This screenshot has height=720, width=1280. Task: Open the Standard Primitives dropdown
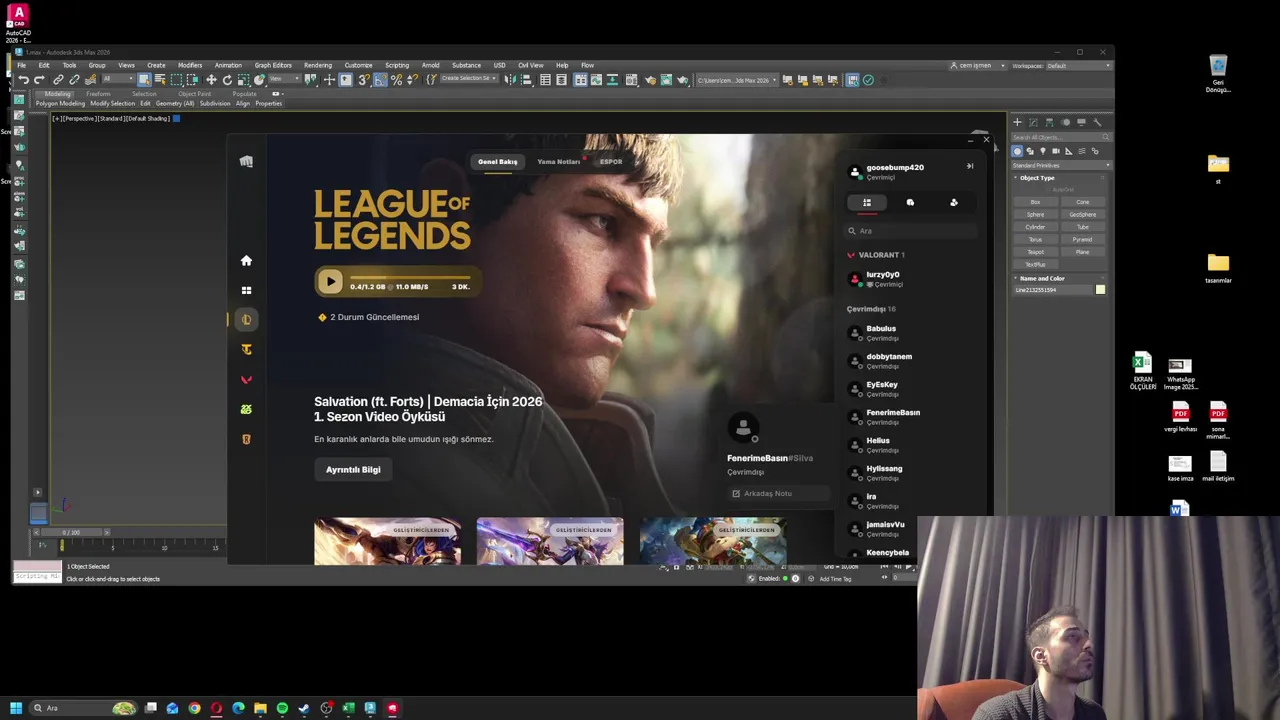[1061, 165]
